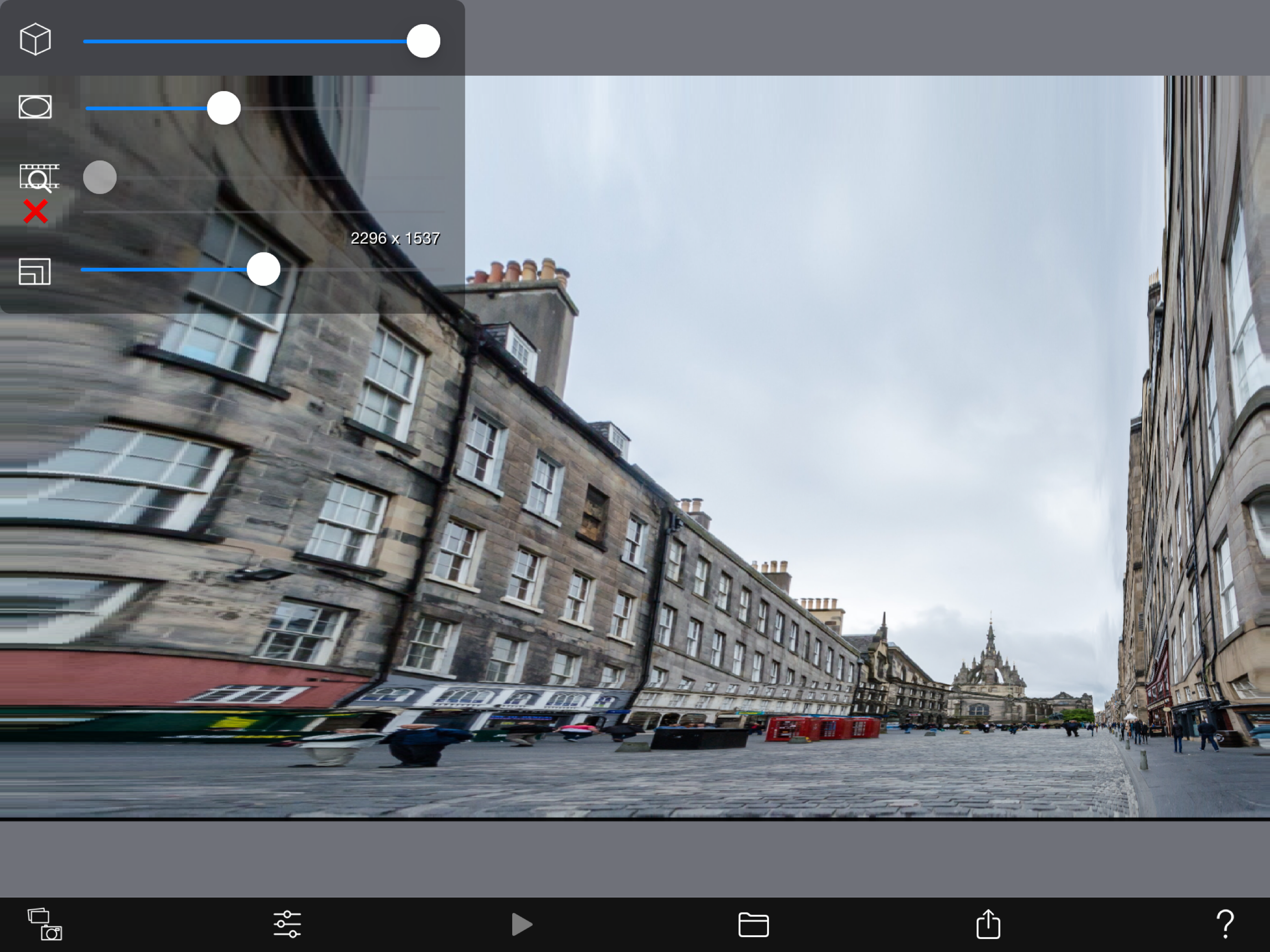The width and height of the screenshot is (1270, 952).
Task: Toggle the adjustment sliders panel
Action: (287, 924)
